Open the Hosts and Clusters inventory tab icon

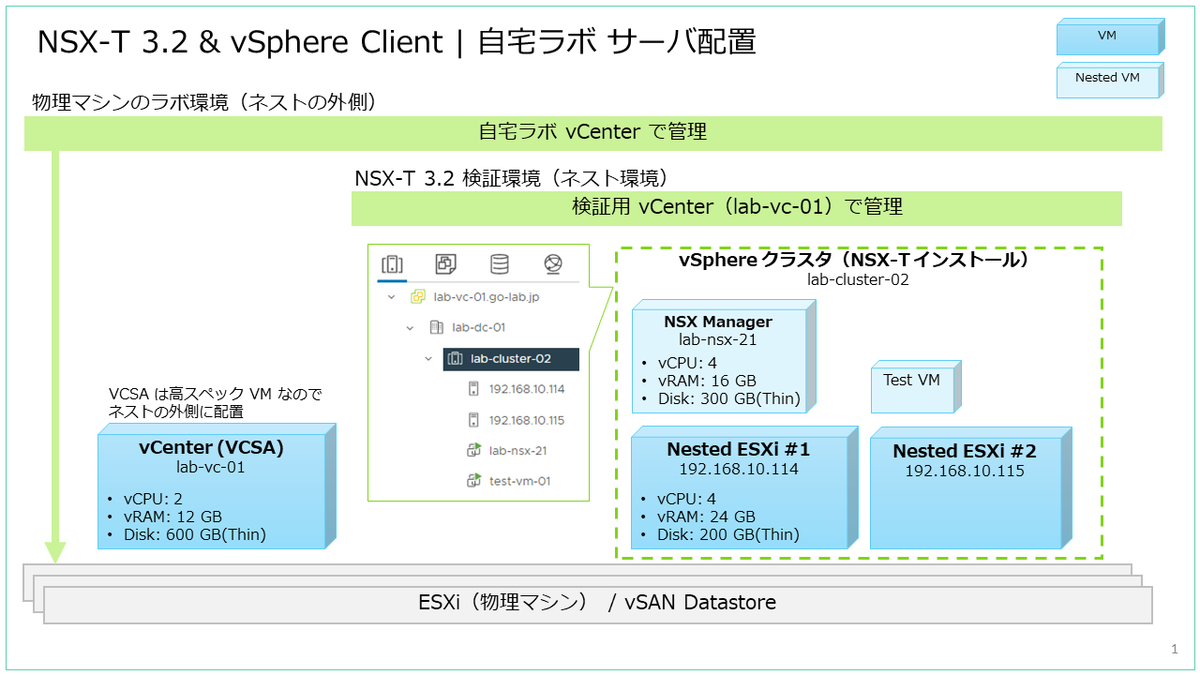click(x=393, y=264)
